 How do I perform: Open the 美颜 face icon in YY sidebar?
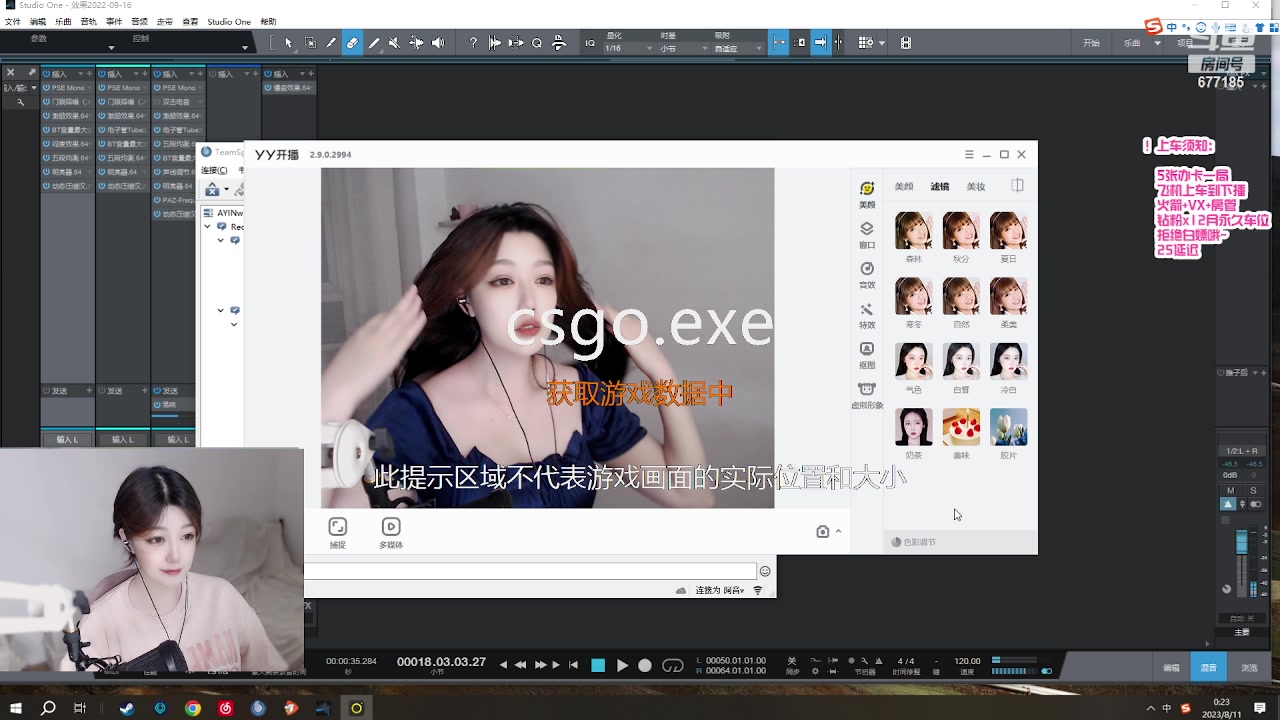[x=867, y=194]
